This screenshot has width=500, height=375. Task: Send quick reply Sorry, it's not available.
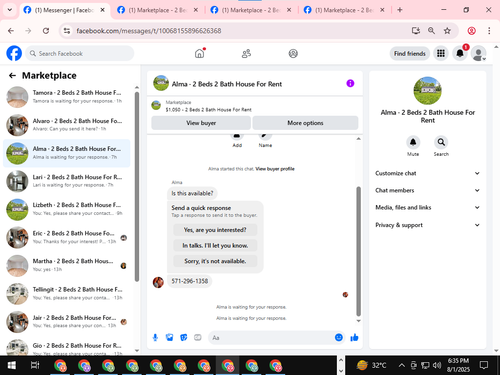pyautogui.click(x=215, y=261)
